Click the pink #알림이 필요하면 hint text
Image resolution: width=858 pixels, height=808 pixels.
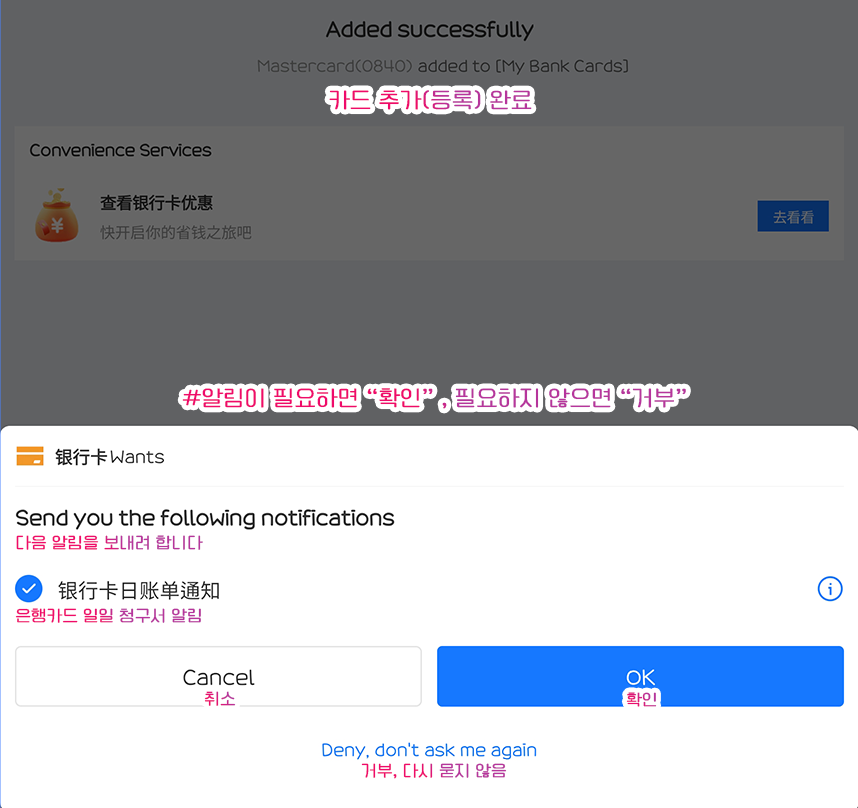434,398
